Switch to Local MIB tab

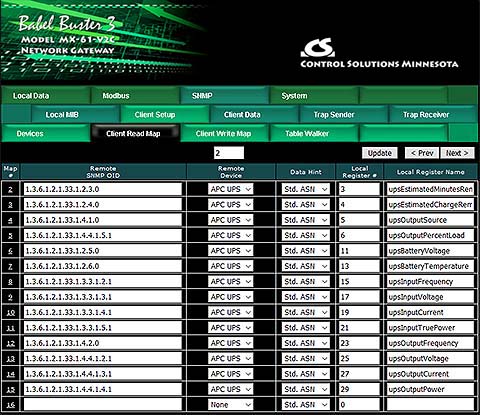(x=75, y=115)
